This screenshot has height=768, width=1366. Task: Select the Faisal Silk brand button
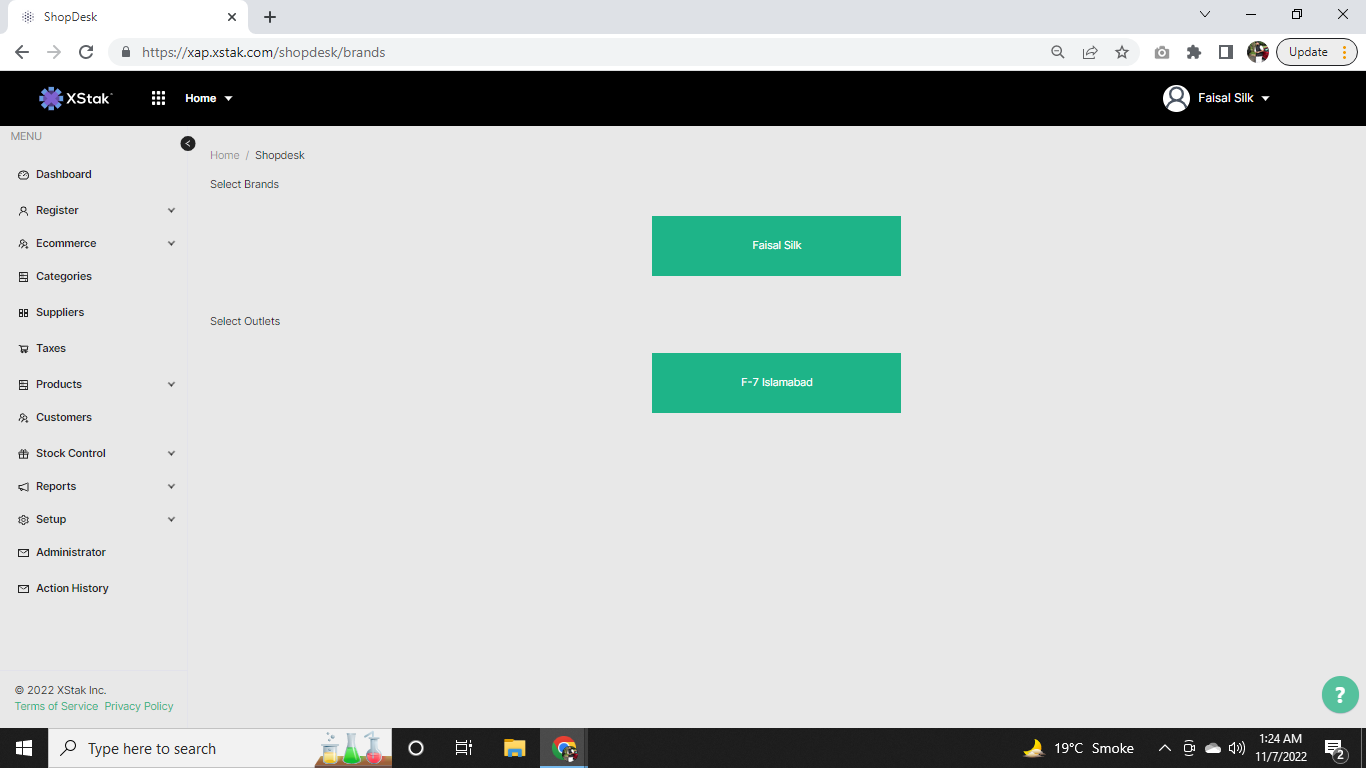(x=776, y=246)
